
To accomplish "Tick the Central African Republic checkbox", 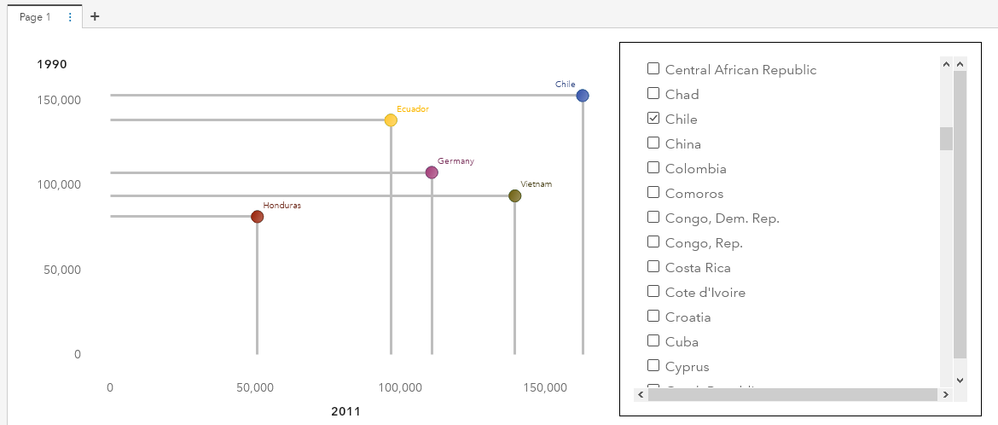I will click(653, 69).
